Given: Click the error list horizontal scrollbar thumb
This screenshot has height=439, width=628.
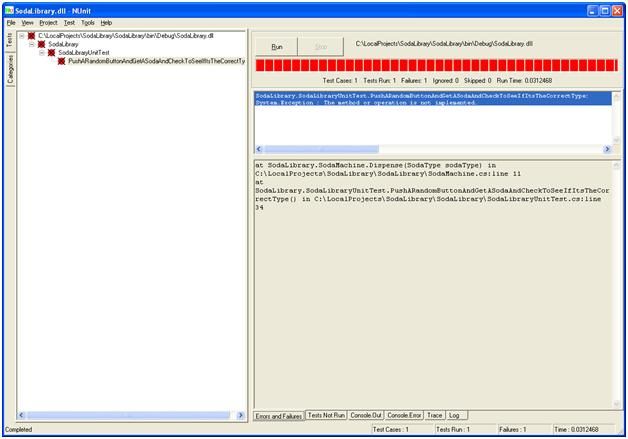Looking at the screenshot, I should [321, 149].
